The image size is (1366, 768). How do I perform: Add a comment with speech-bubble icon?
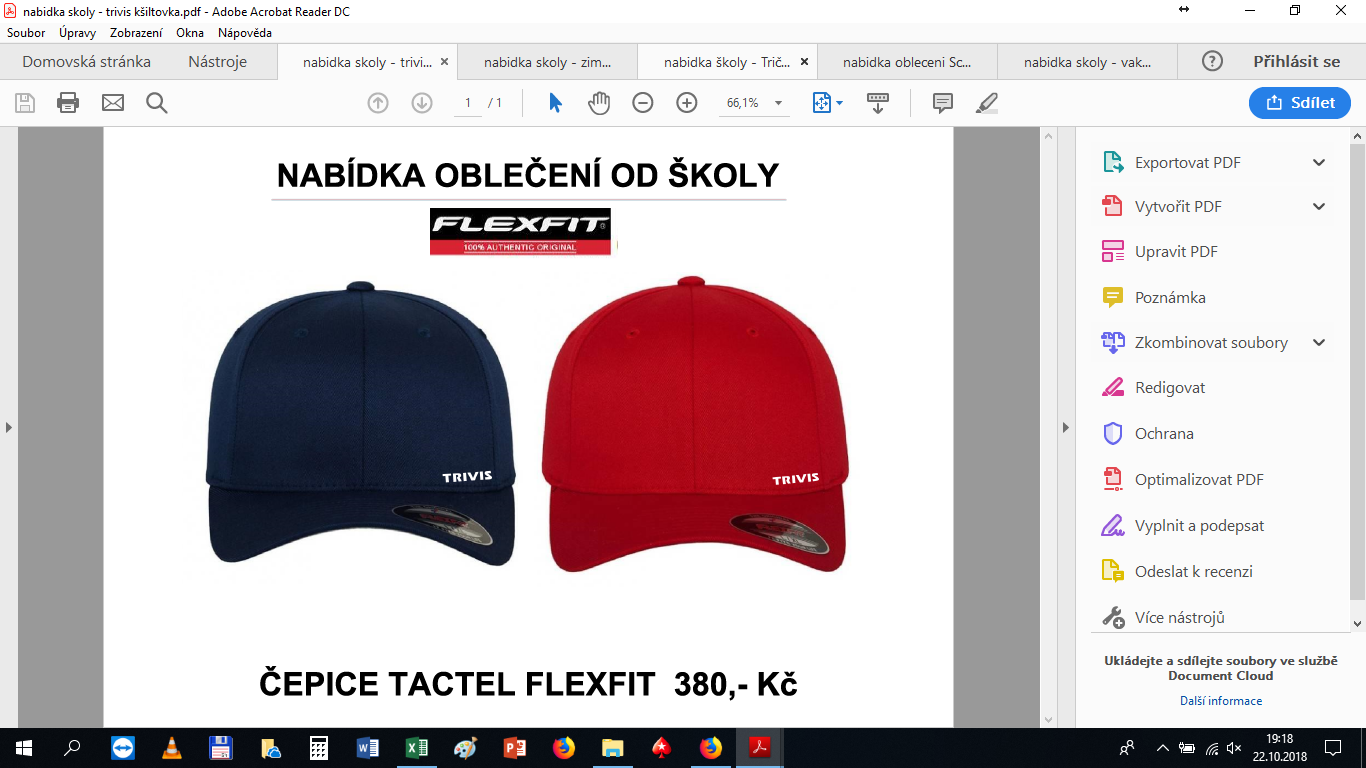(942, 103)
